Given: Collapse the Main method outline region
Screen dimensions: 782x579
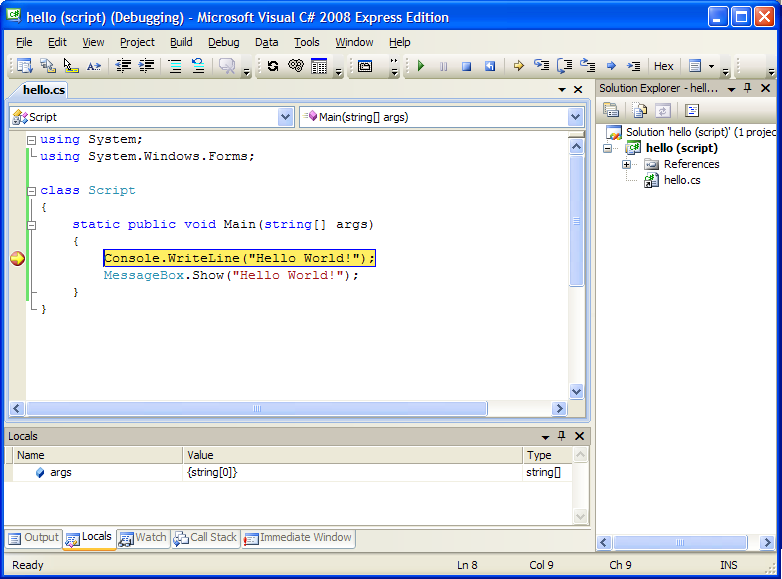Looking at the screenshot, I should click(31, 225).
